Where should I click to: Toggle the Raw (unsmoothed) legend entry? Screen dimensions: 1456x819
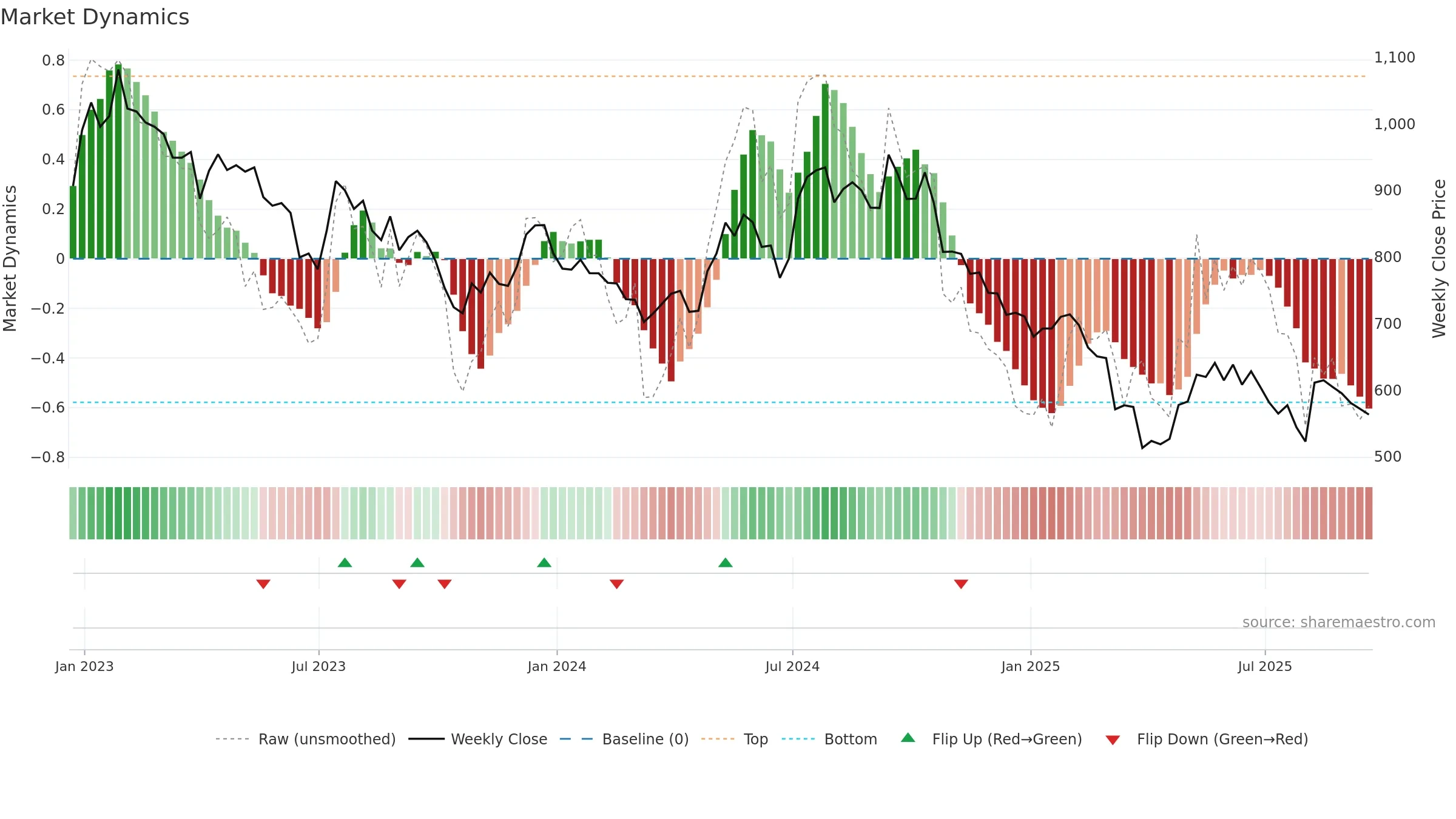(x=305, y=739)
